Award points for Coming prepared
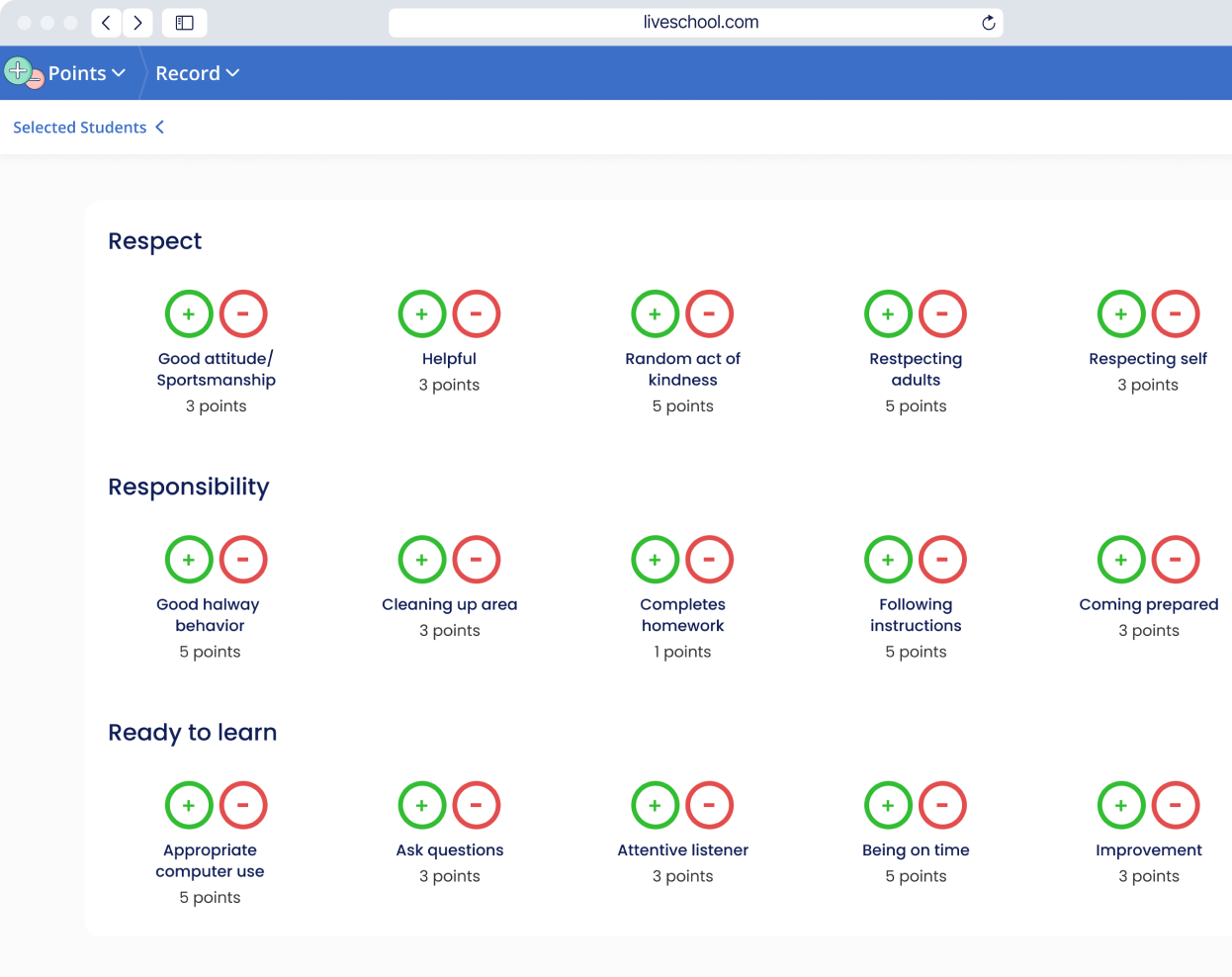The image size is (1232, 977). click(x=1121, y=559)
